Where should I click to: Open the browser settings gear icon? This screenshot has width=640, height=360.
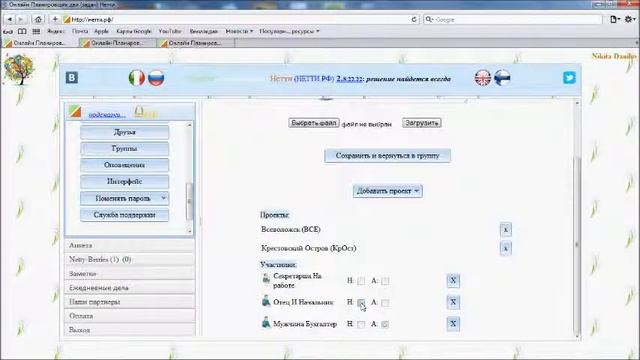(629, 19)
